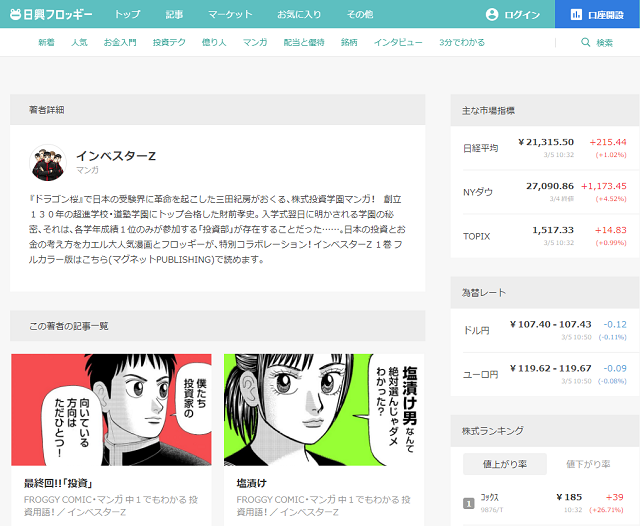The image size is (640, 526).
Task: Click the 1,517.33 TOPIX value
Action: (x=553, y=230)
